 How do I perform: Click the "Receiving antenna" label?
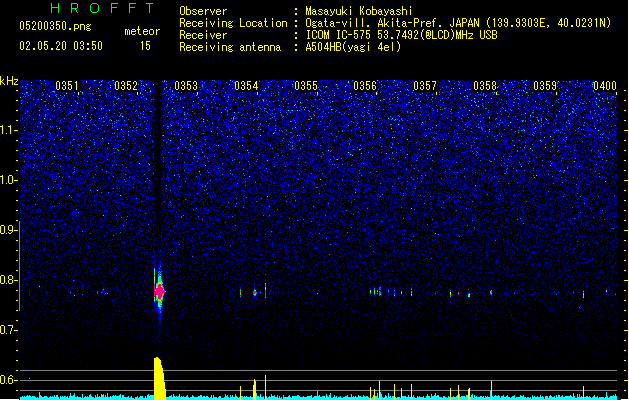tap(230, 47)
